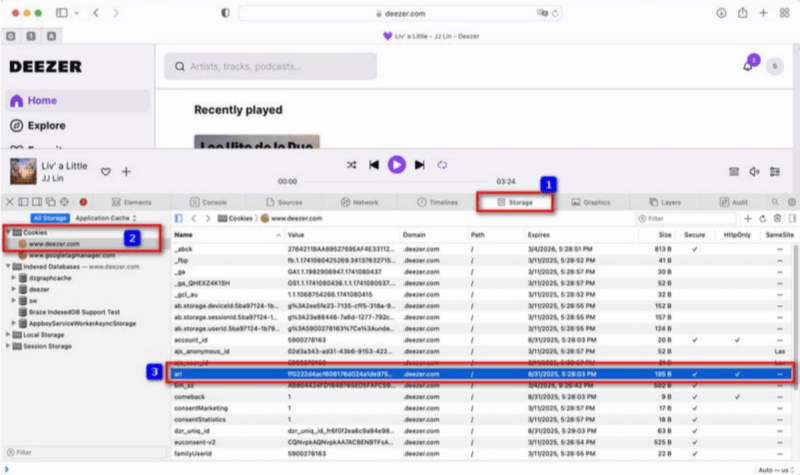Screen dimensions: 800x475
Task: Expand AppboyServiceWorkerAsyncStorage database
Action: (14, 323)
